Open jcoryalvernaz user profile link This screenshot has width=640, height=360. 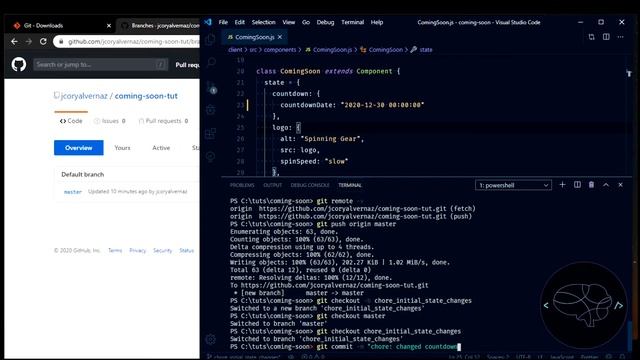click(x=84, y=96)
